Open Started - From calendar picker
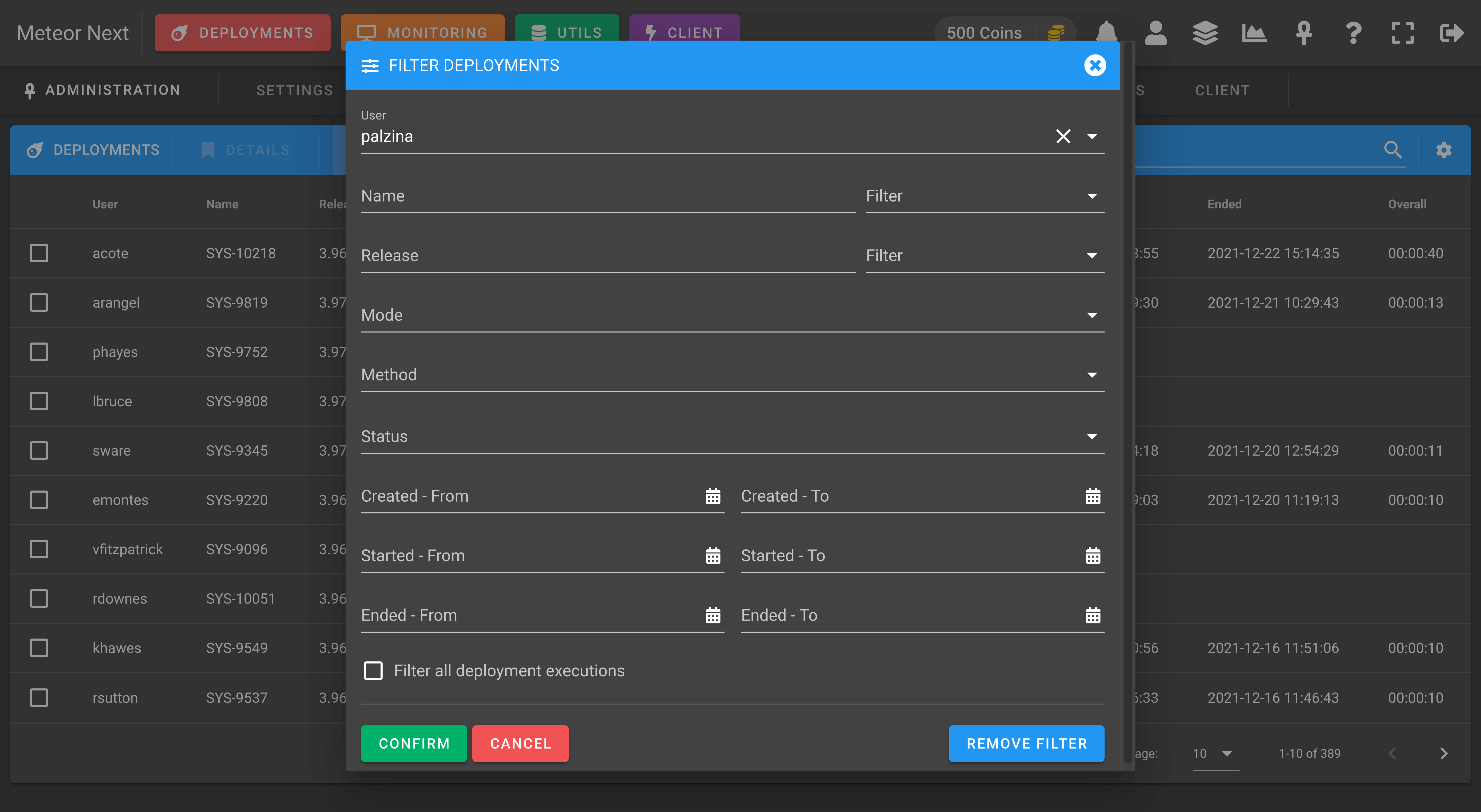Image resolution: width=1481 pixels, height=812 pixels. (x=713, y=556)
